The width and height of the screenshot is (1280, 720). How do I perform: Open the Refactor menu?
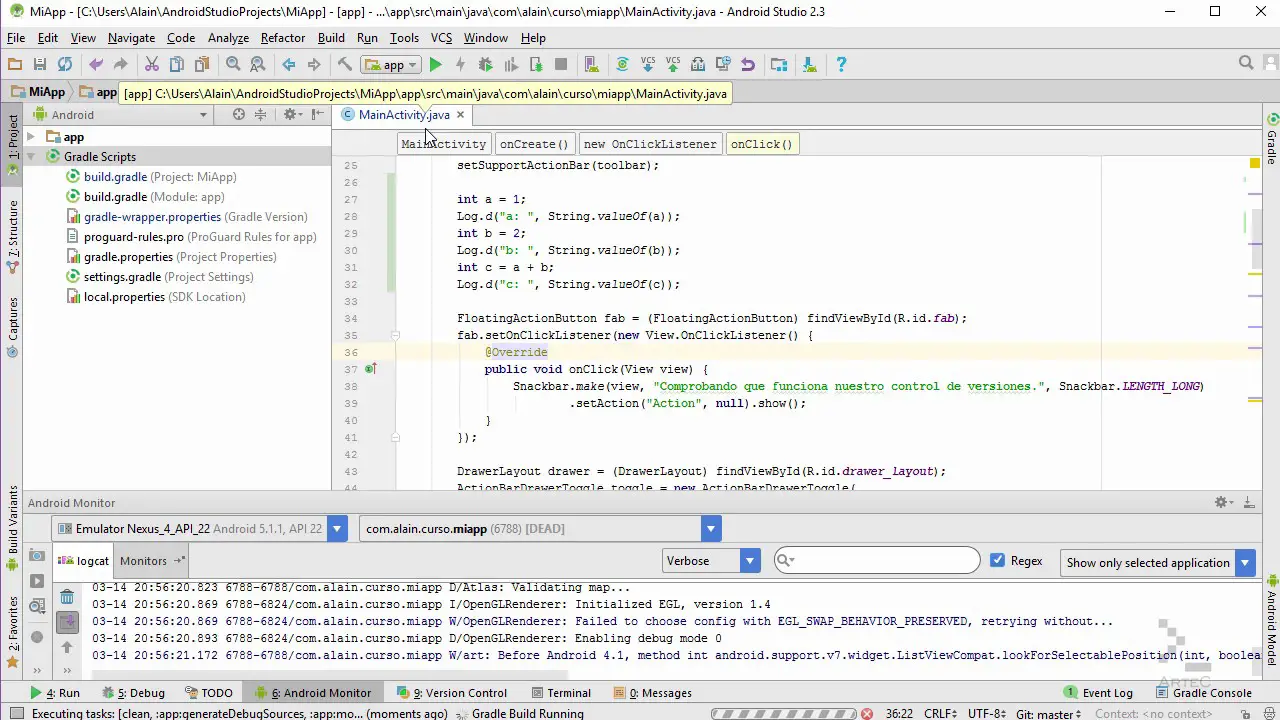pyautogui.click(x=283, y=37)
